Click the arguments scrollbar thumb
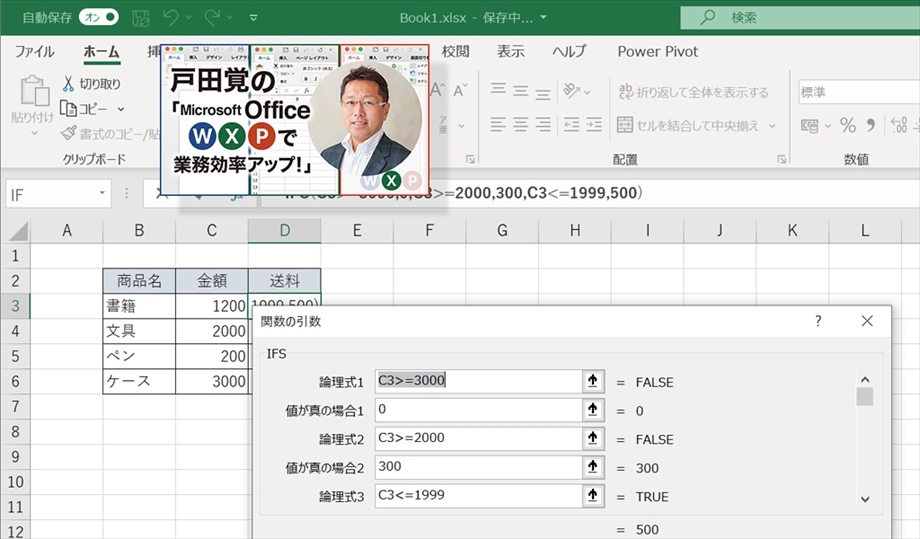This screenshot has width=920, height=539. (x=865, y=396)
